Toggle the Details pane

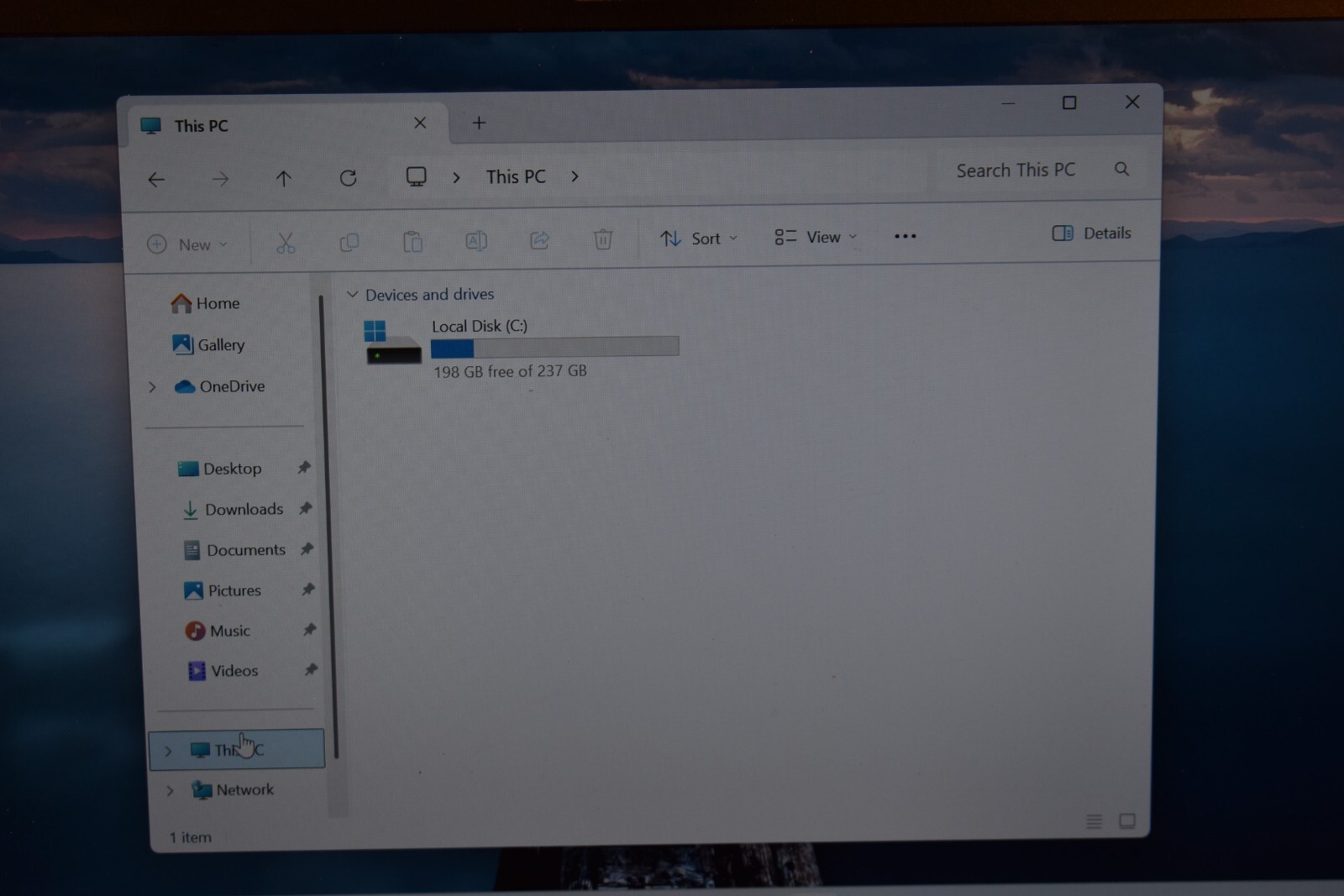(1091, 233)
